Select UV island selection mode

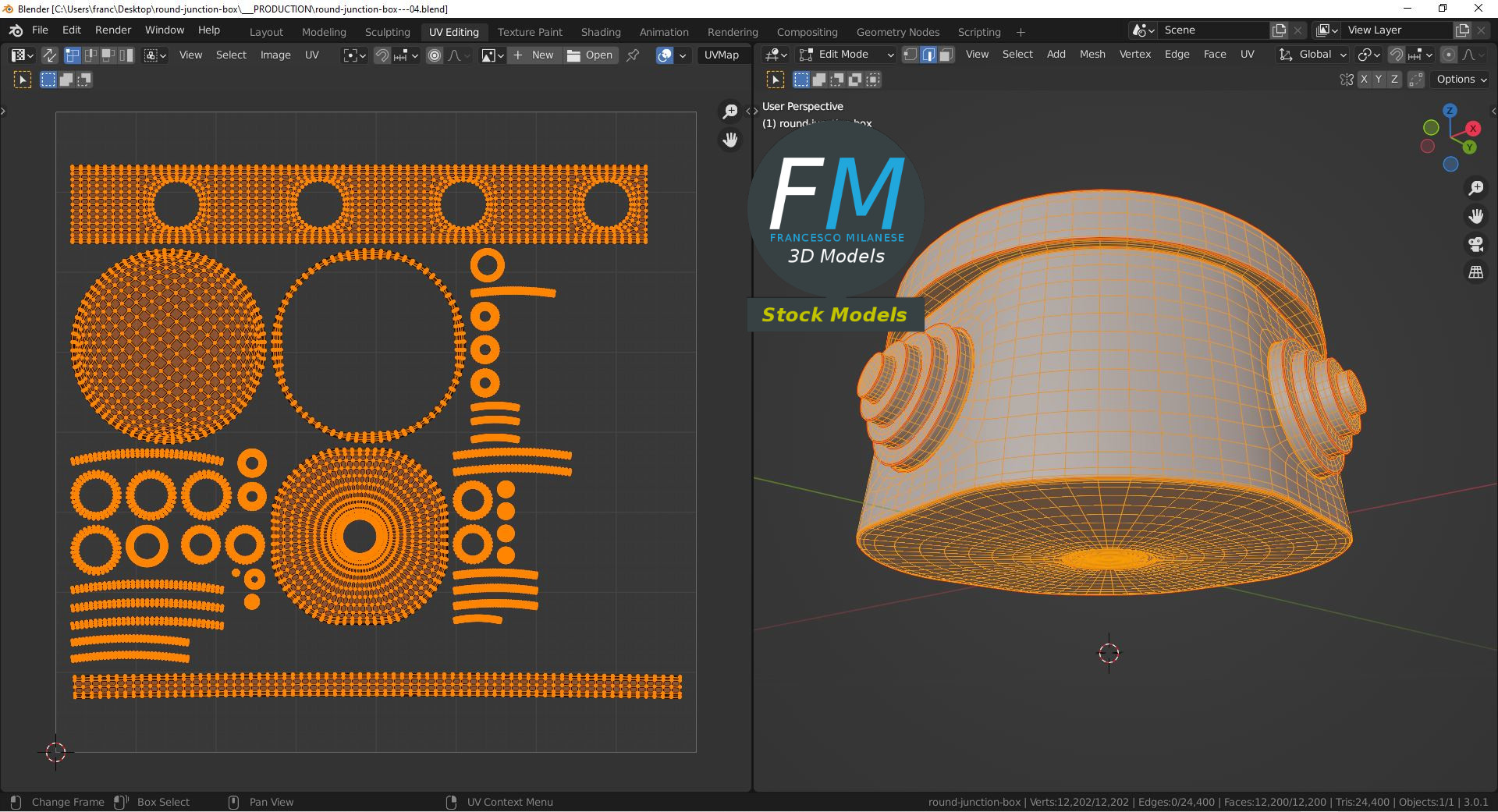pyautogui.click(x=126, y=55)
